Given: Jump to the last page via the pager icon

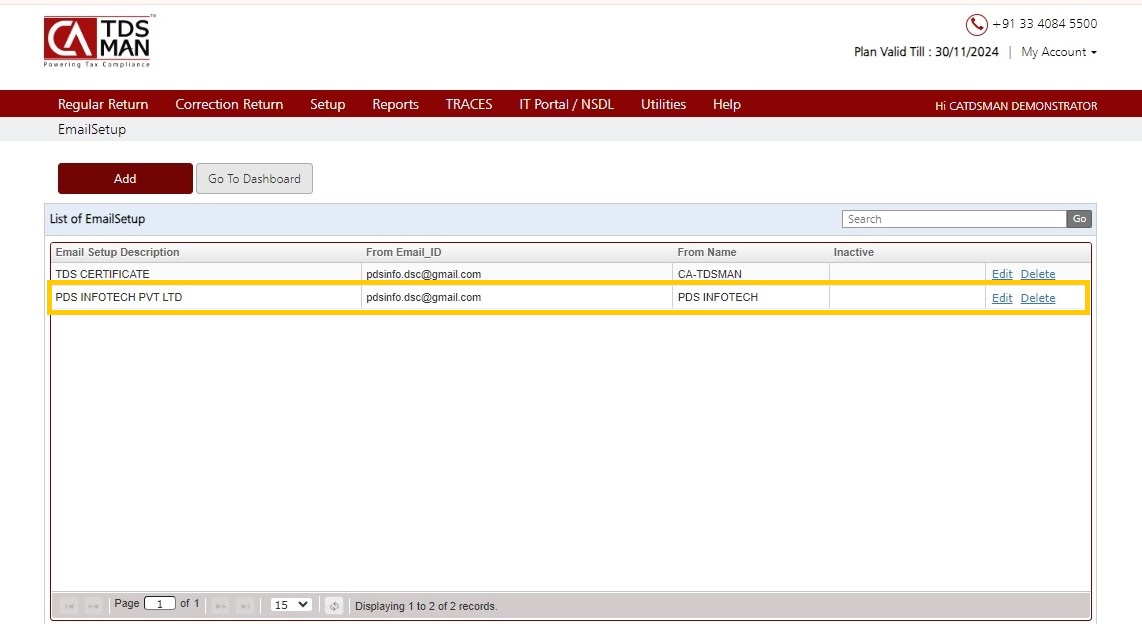Looking at the screenshot, I should coord(245,606).
